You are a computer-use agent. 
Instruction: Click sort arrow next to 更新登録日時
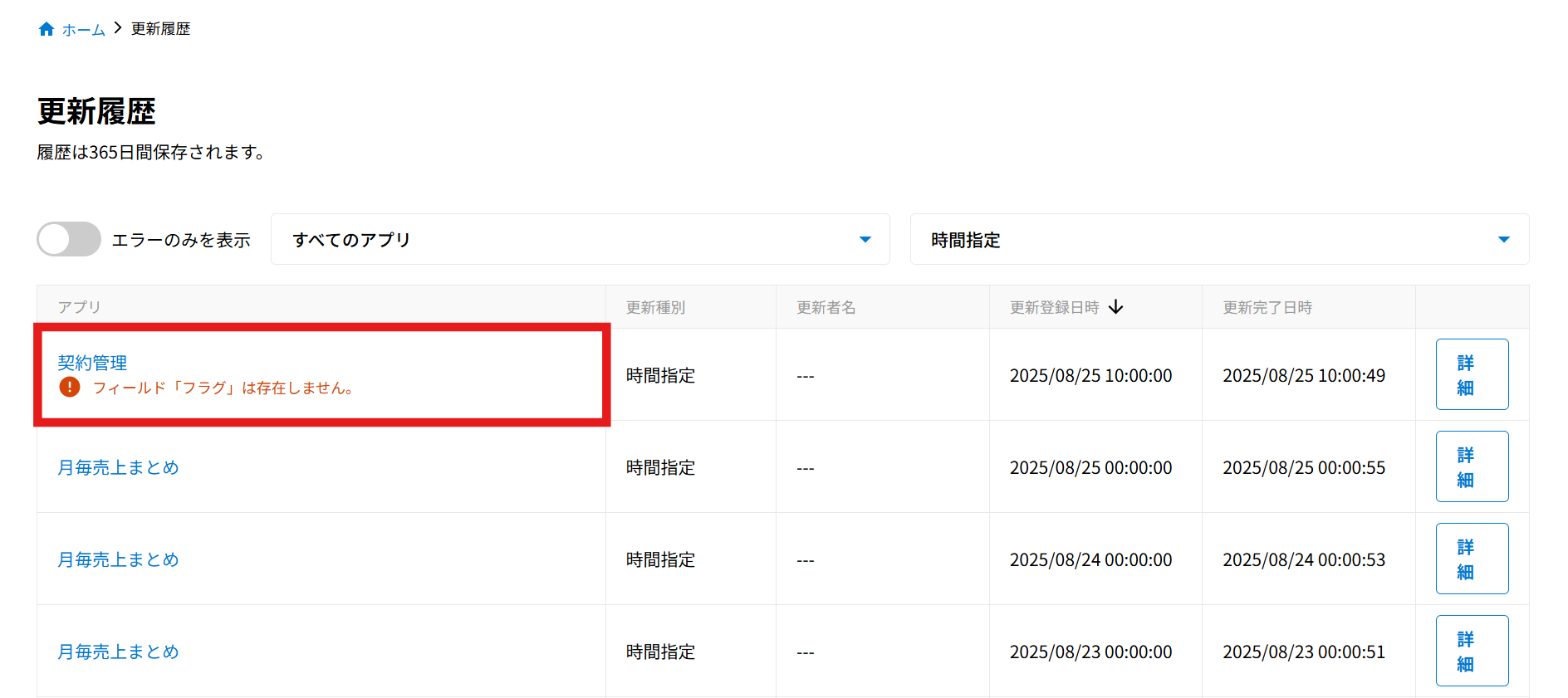[x=1116, y=307]
